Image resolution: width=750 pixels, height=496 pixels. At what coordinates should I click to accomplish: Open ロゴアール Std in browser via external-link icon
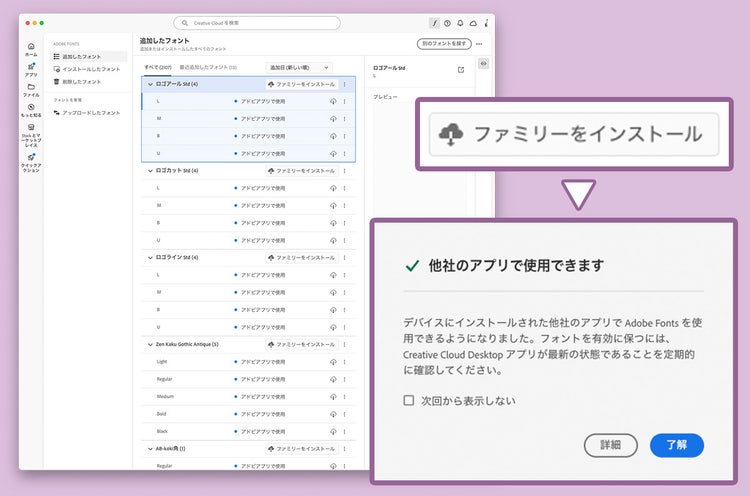pyautogui.click(x=461, y=70)
